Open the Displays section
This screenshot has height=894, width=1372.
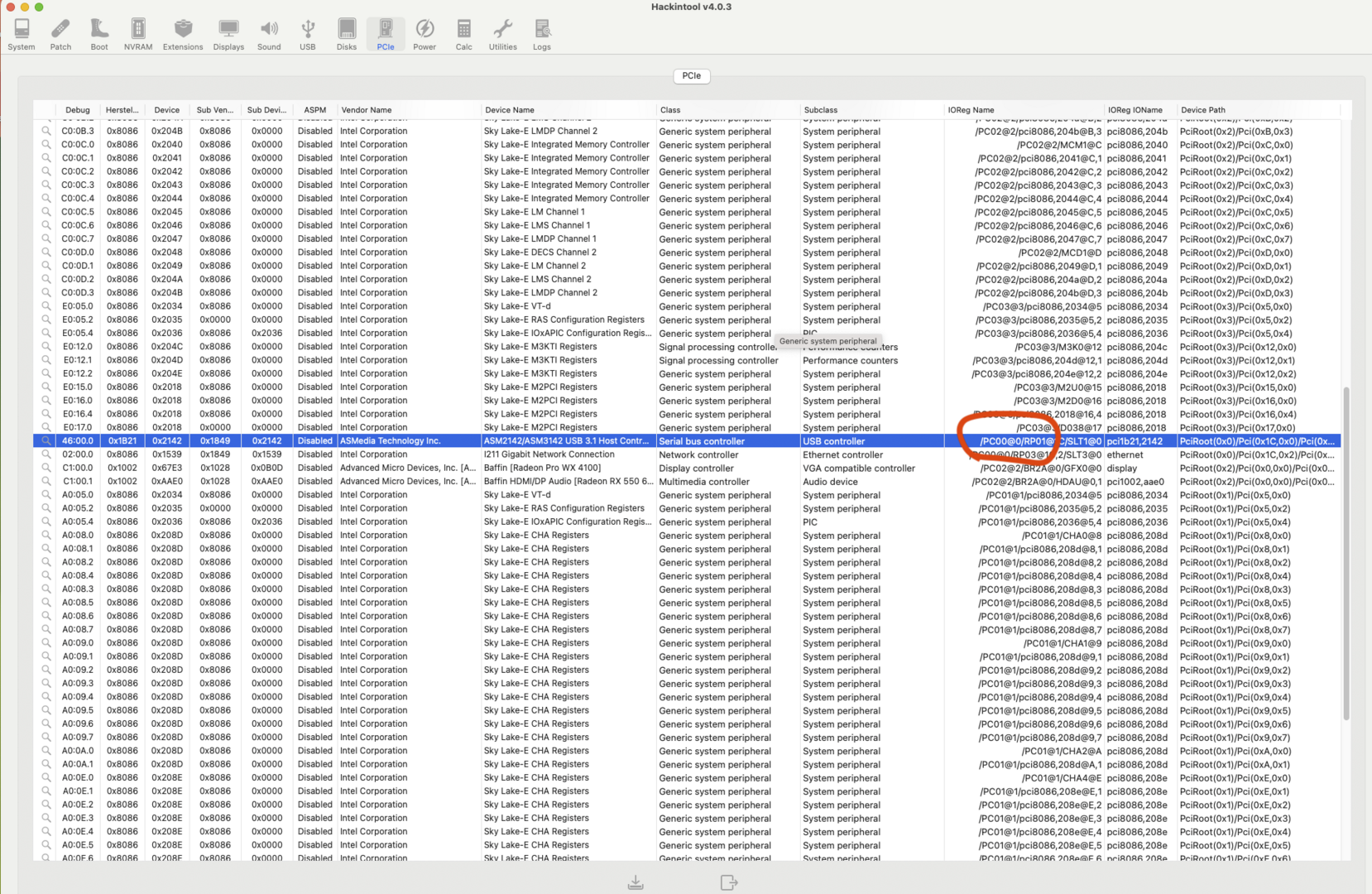[x=228, y=35]
